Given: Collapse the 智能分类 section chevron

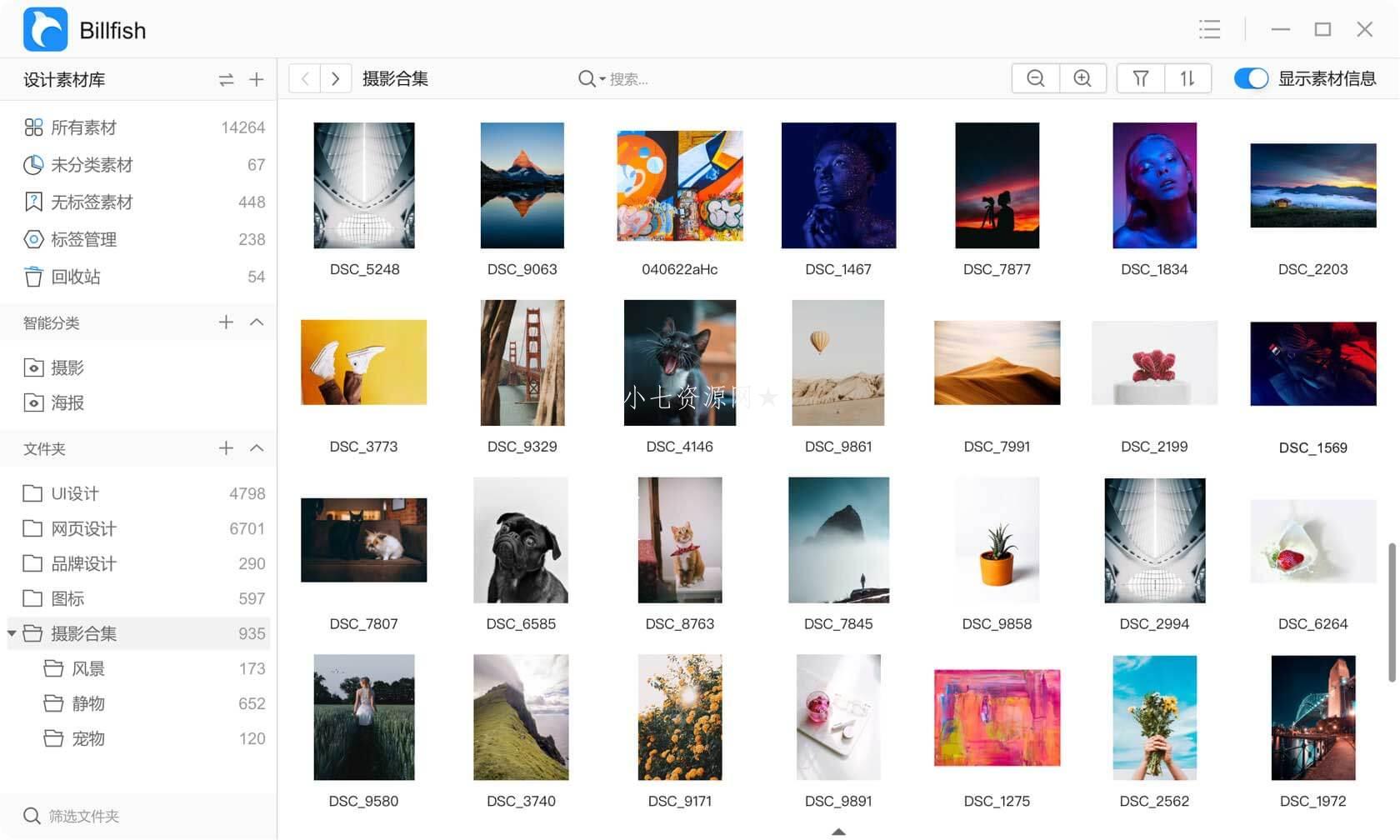Looking at the screenshot, I should click(257, 322).
